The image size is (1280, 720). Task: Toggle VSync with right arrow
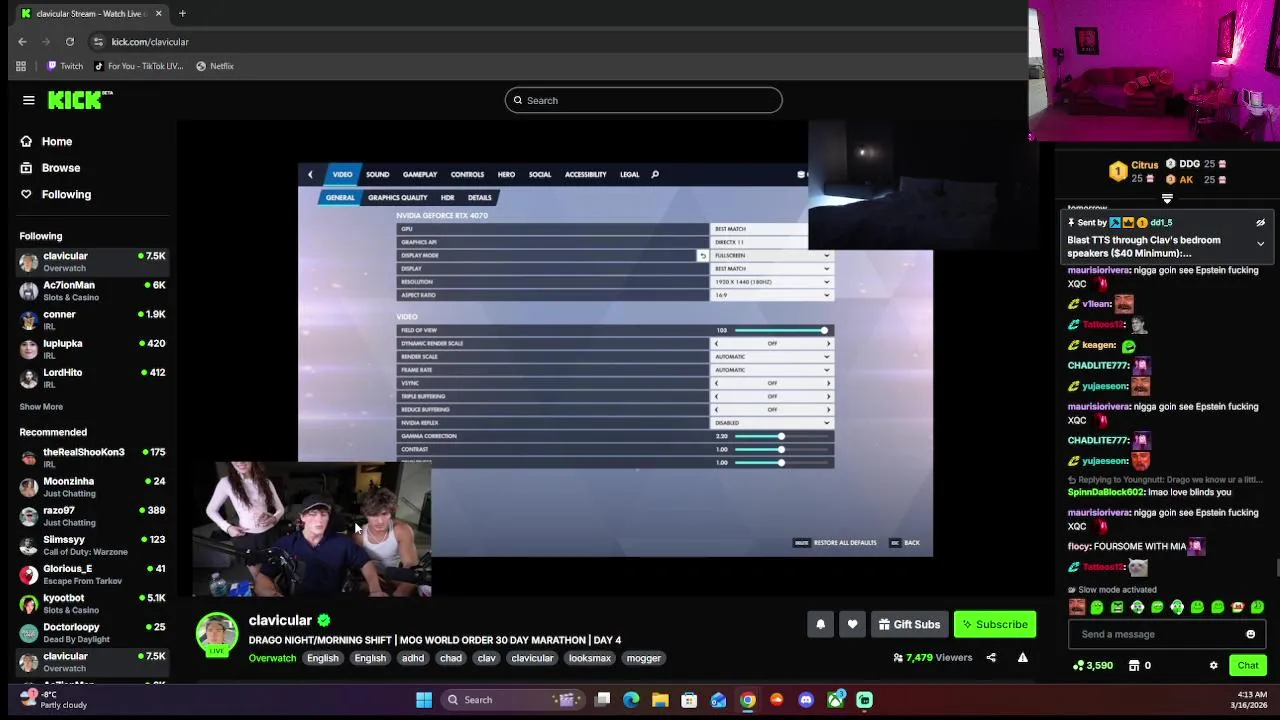[828, 383]
